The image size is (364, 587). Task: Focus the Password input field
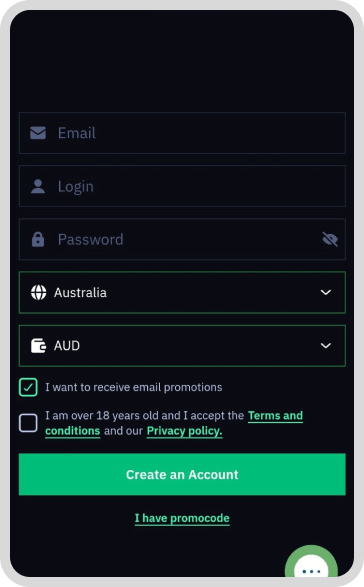pos(182,239)
